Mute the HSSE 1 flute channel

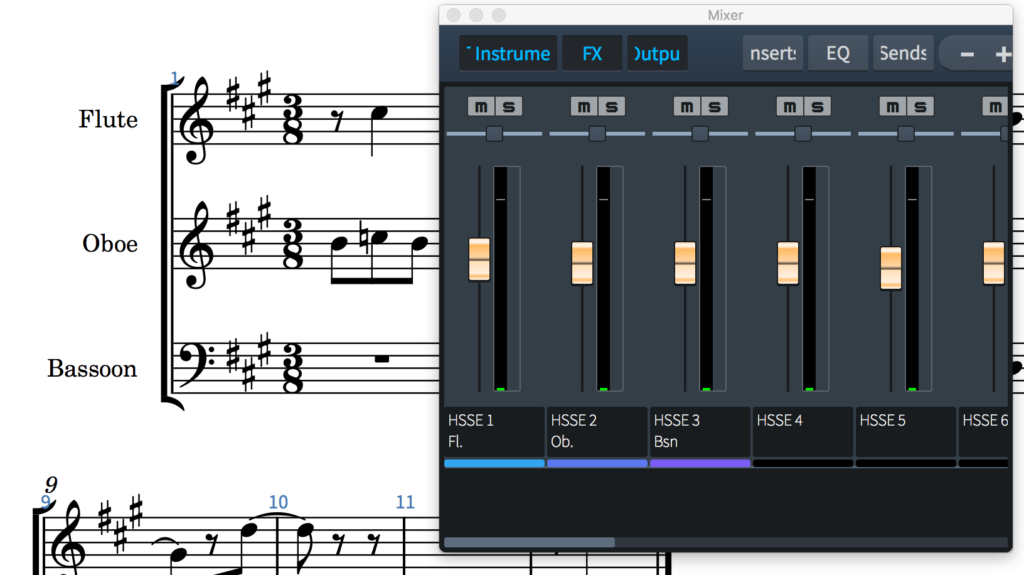(x=482, y=106)
